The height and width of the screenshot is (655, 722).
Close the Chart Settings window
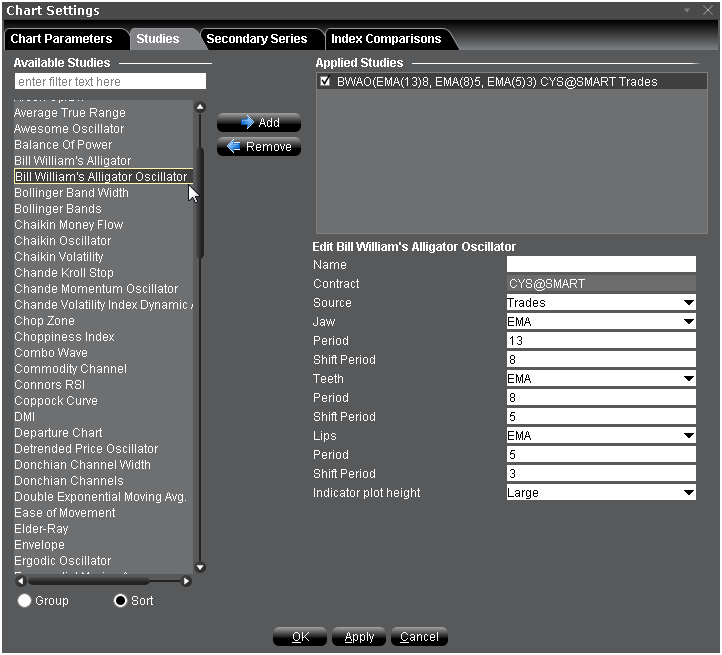tap(706, 11)
